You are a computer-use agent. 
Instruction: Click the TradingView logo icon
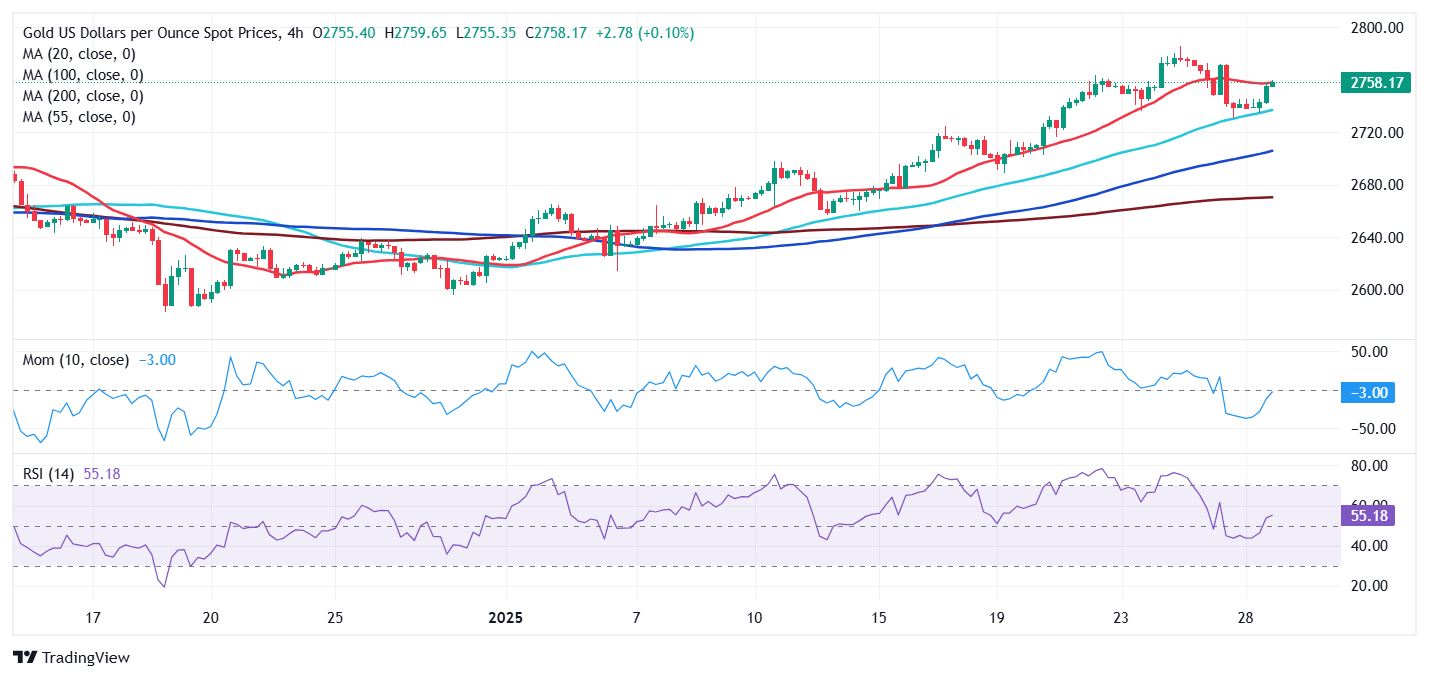click(25, 658)
